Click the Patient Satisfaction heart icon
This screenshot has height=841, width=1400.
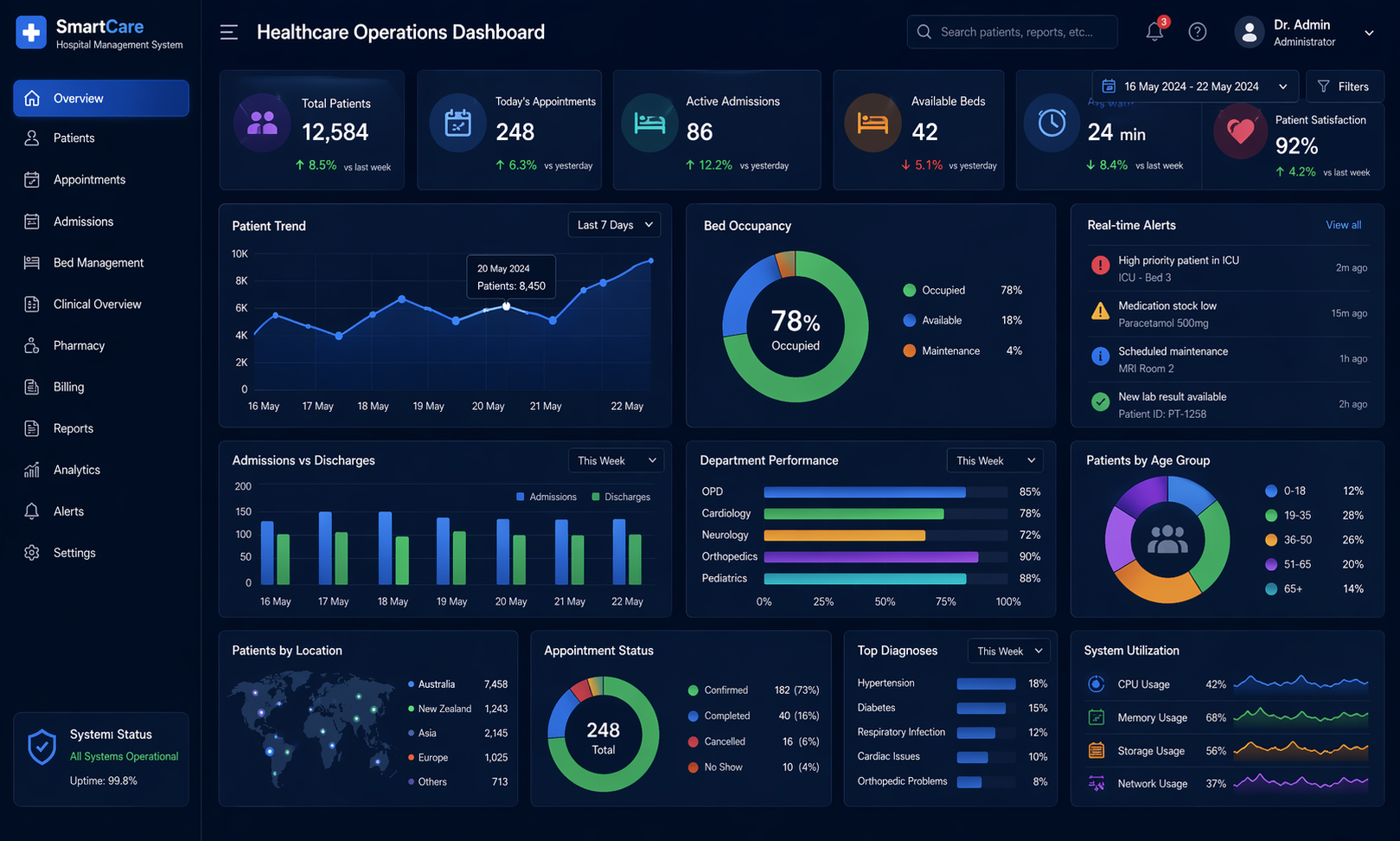[1241, 132]
